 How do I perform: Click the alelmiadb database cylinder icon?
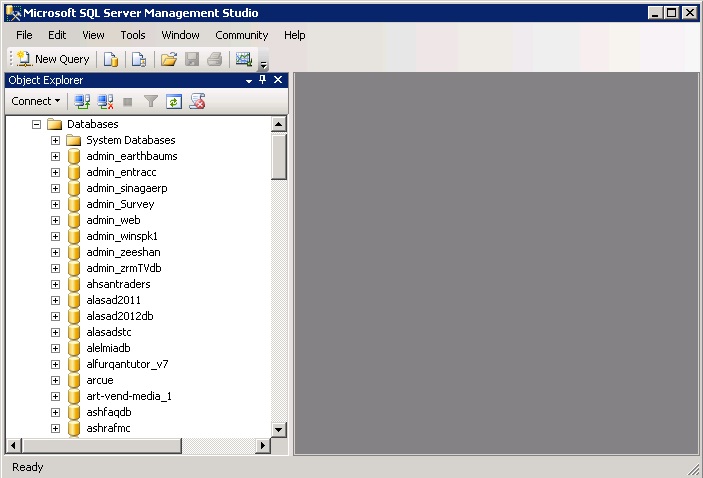74,348
